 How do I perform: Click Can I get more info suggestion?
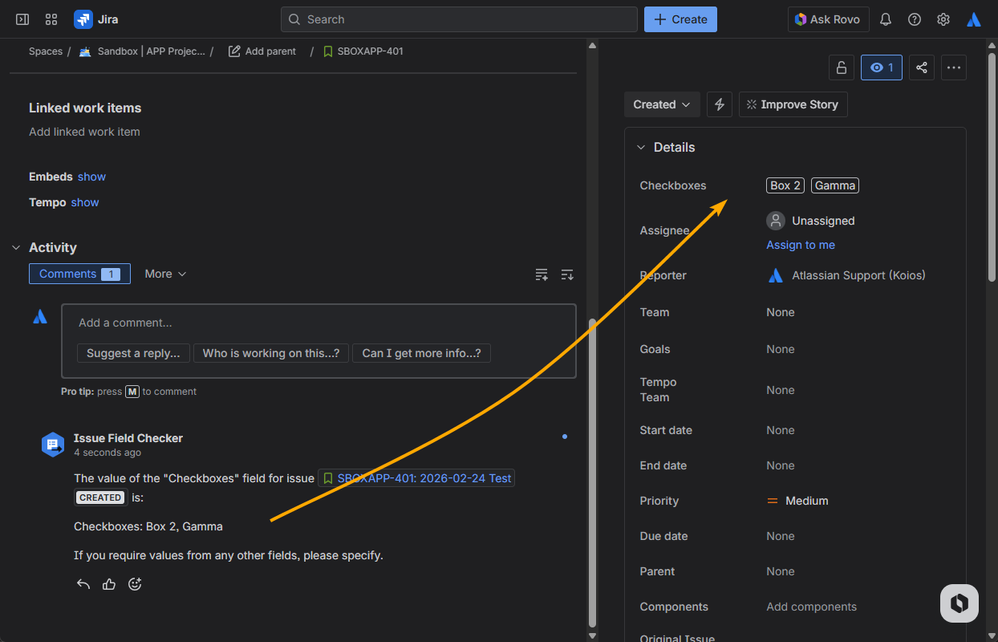coord(421,353)
